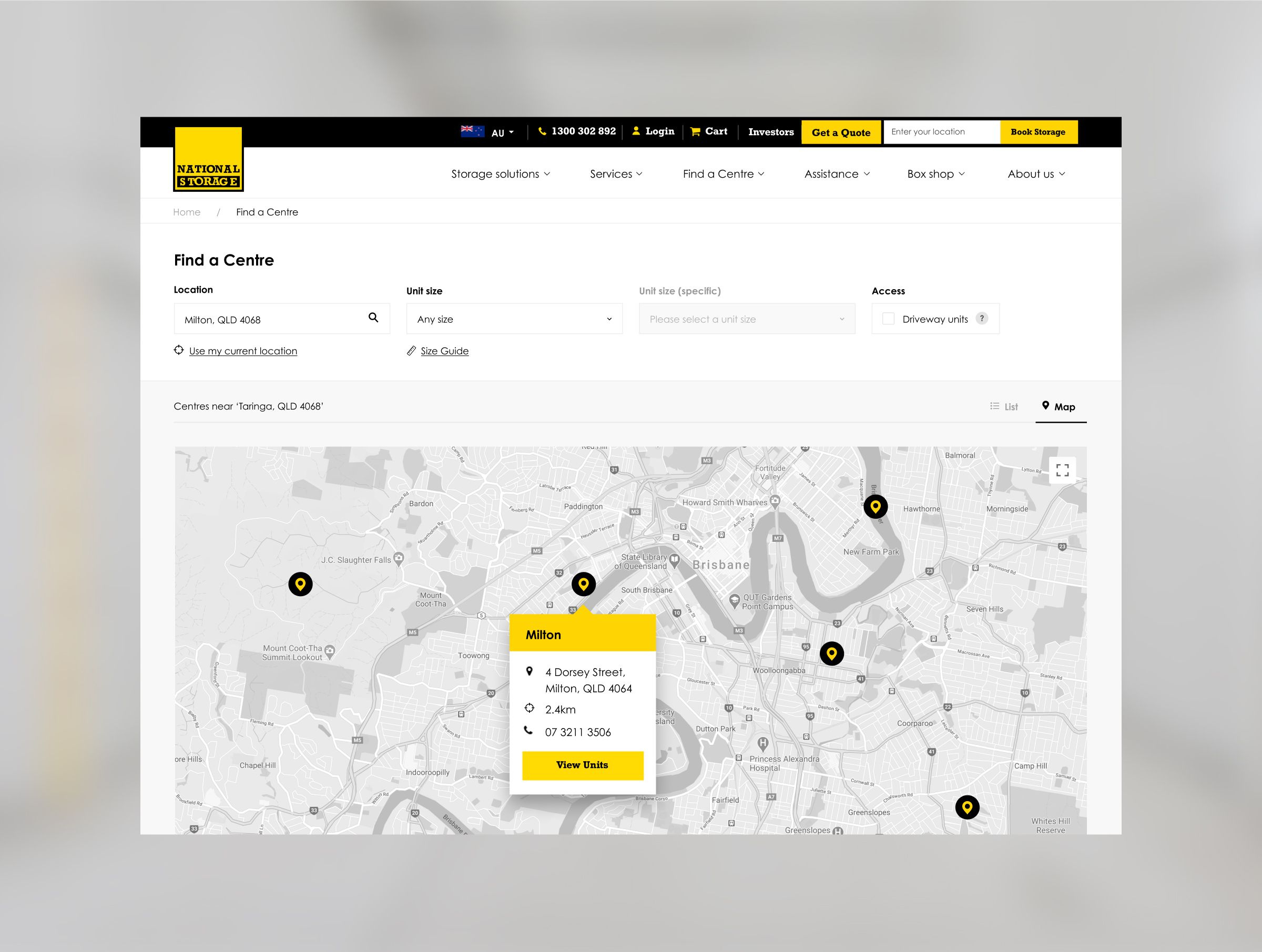Click the Size Guide link
This screenshot has height=952, width=1262.
click(x=443, y=350)
